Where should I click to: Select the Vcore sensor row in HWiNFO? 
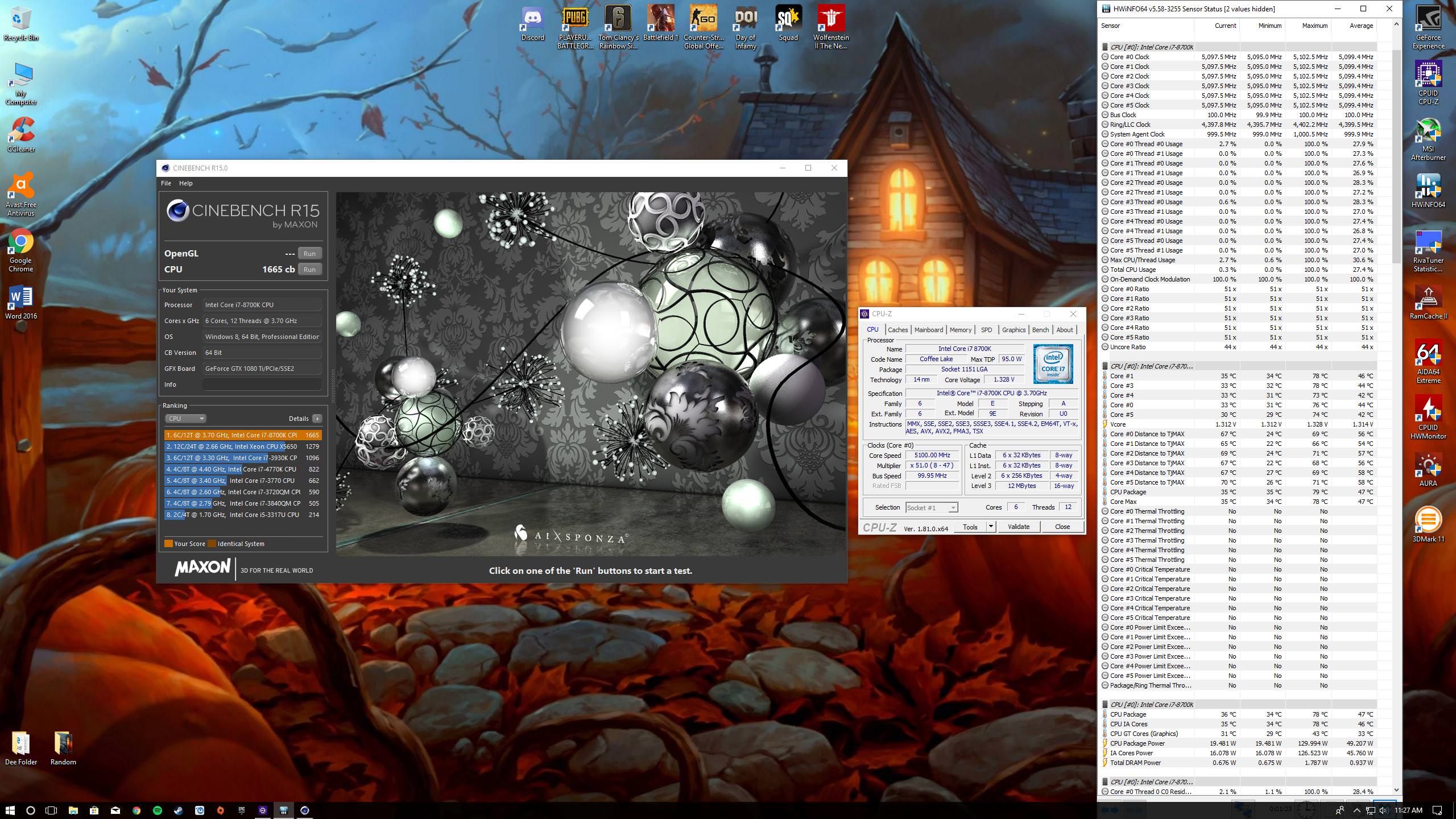(1239, 424)
